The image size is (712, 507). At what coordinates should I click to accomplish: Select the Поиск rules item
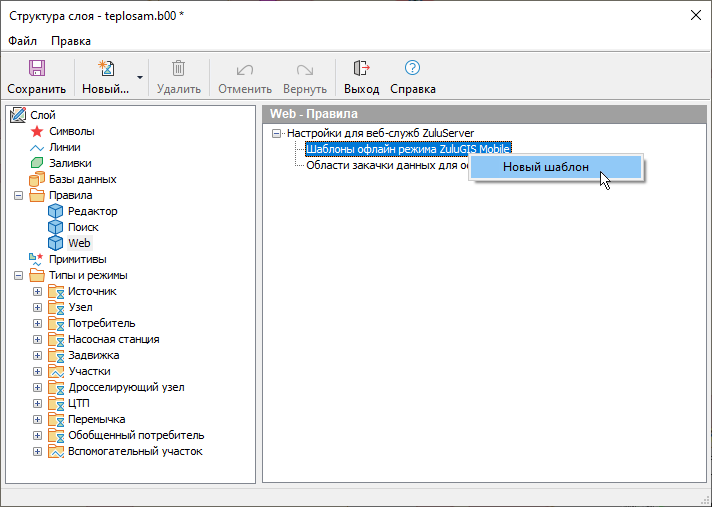83,227
